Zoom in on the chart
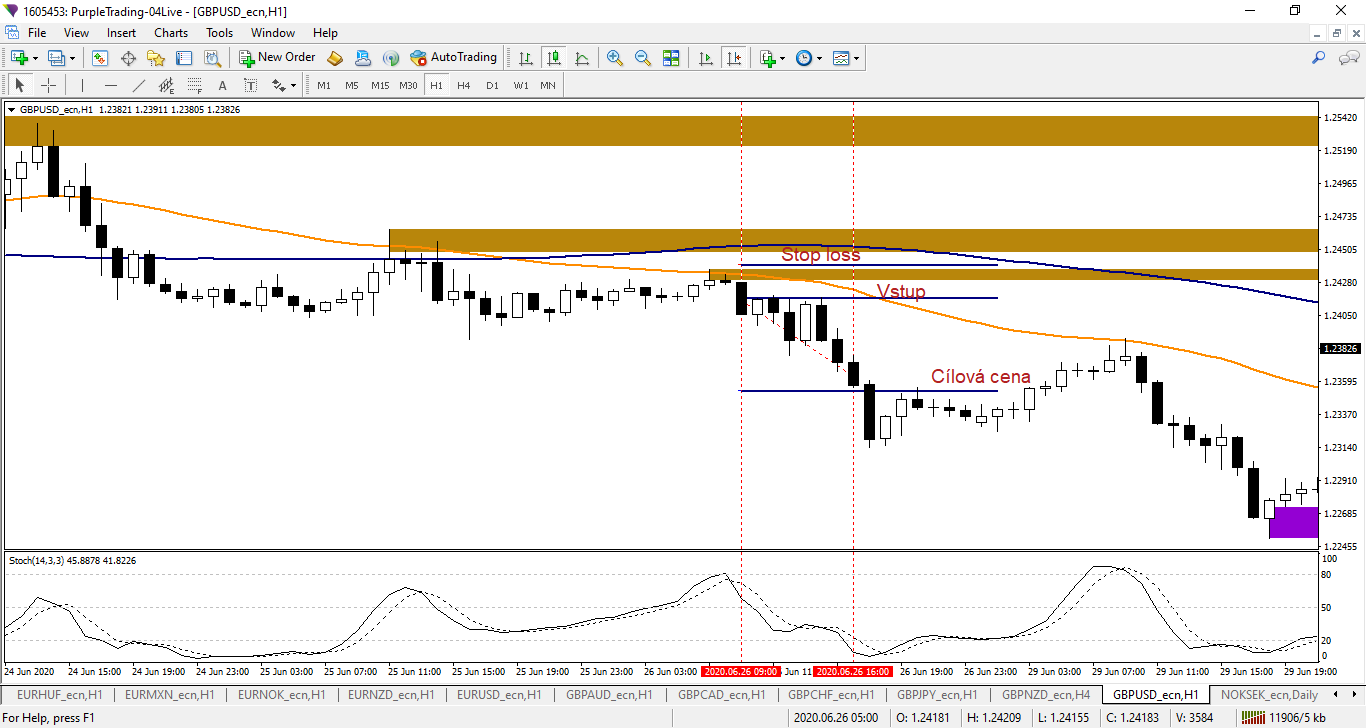 (615, 58)
